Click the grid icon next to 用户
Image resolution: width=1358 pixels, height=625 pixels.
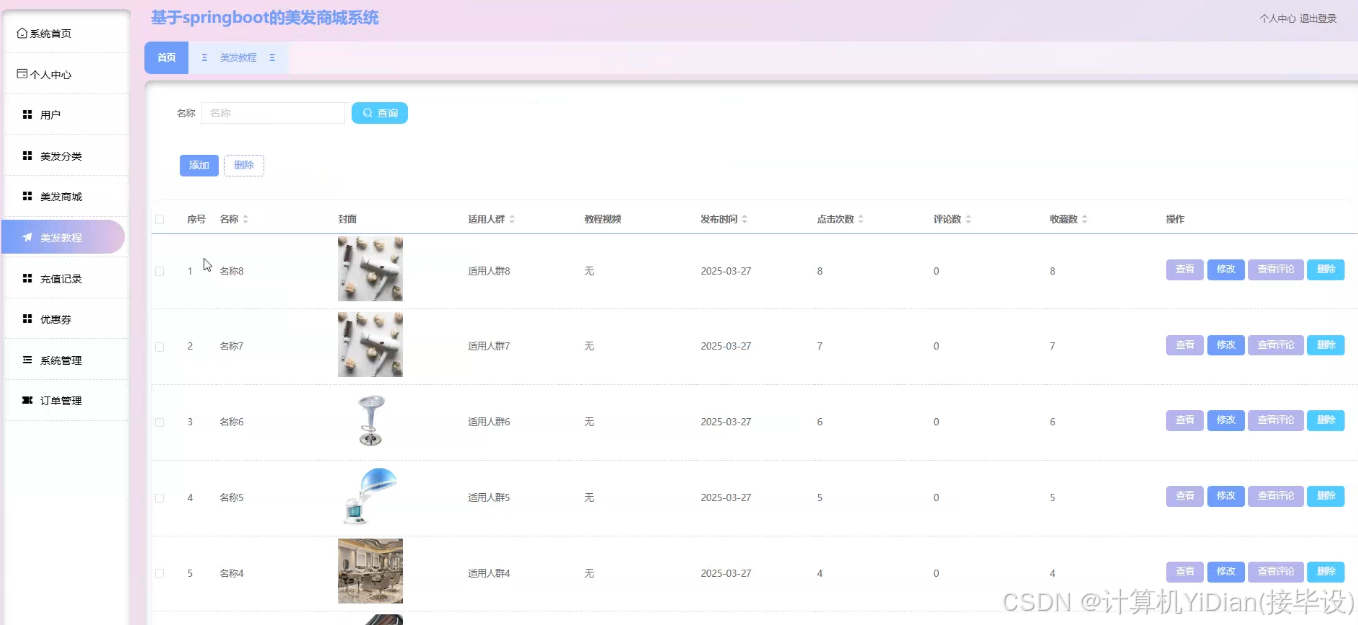click(x=27, y=115)
